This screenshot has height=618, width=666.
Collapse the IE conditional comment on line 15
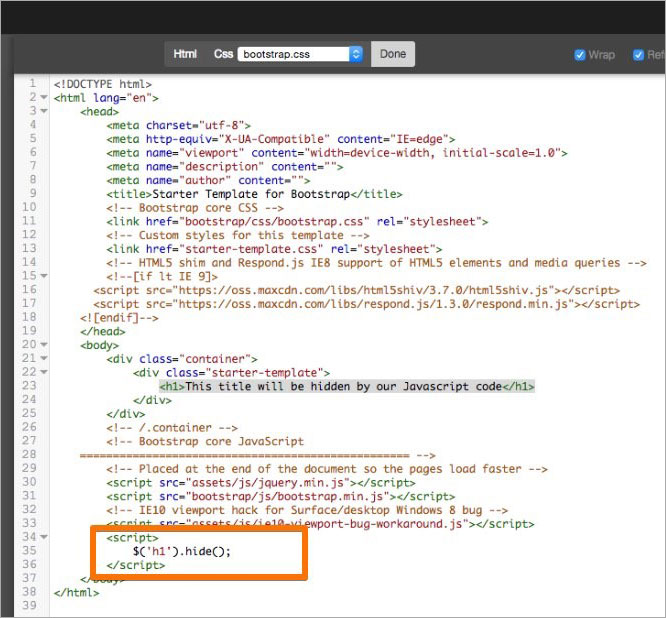pyautogui.click(x=44, y=276)
